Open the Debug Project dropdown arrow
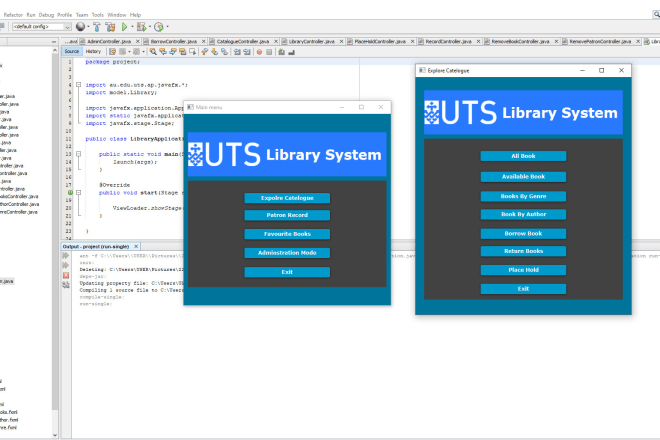This screenshot has height=440, width=660. coord(150,27)
